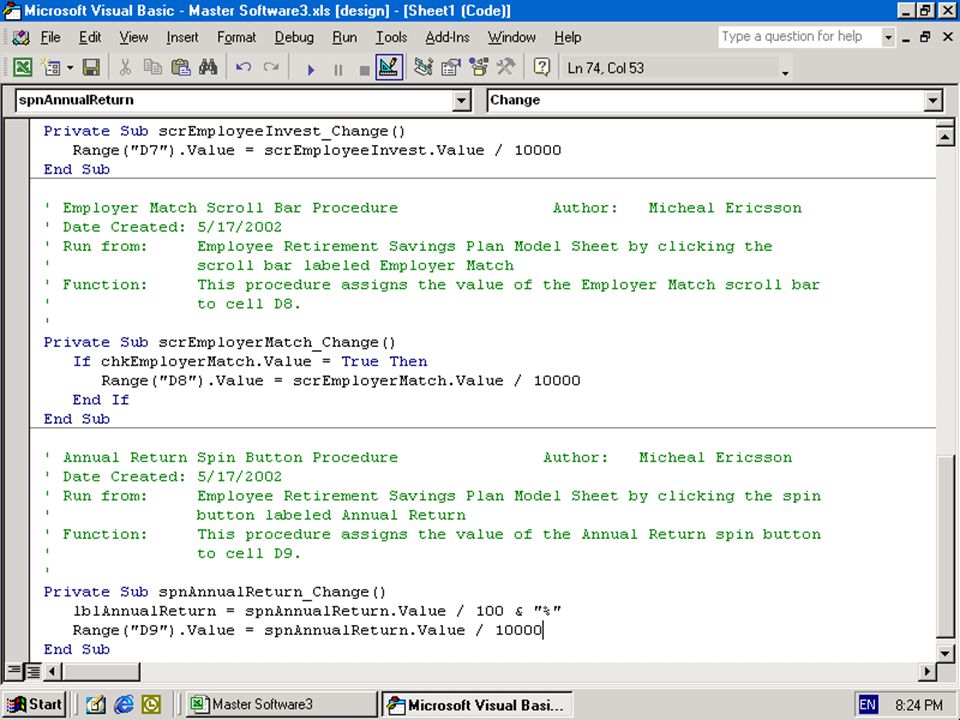
Task: Click the code pane scroll up arrow
Action: (x=945, y=135)
